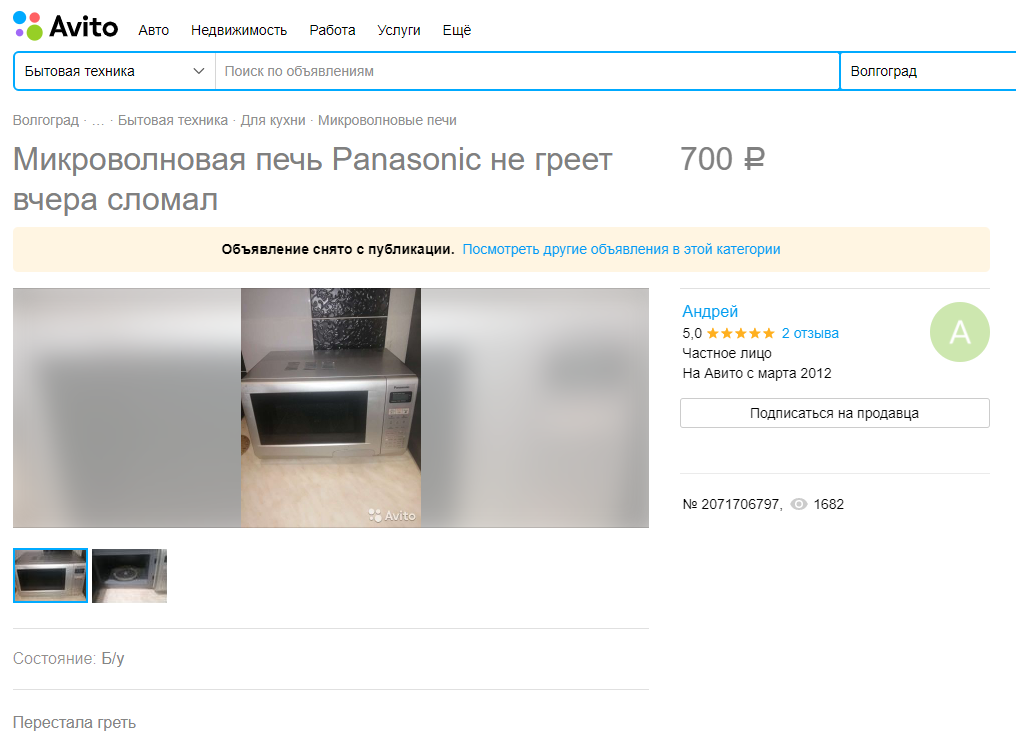Image resolution: width=1016 pixels, height=754 pixels.
Task: View the 2 отзыва reviews link
Action: (810, 333)
